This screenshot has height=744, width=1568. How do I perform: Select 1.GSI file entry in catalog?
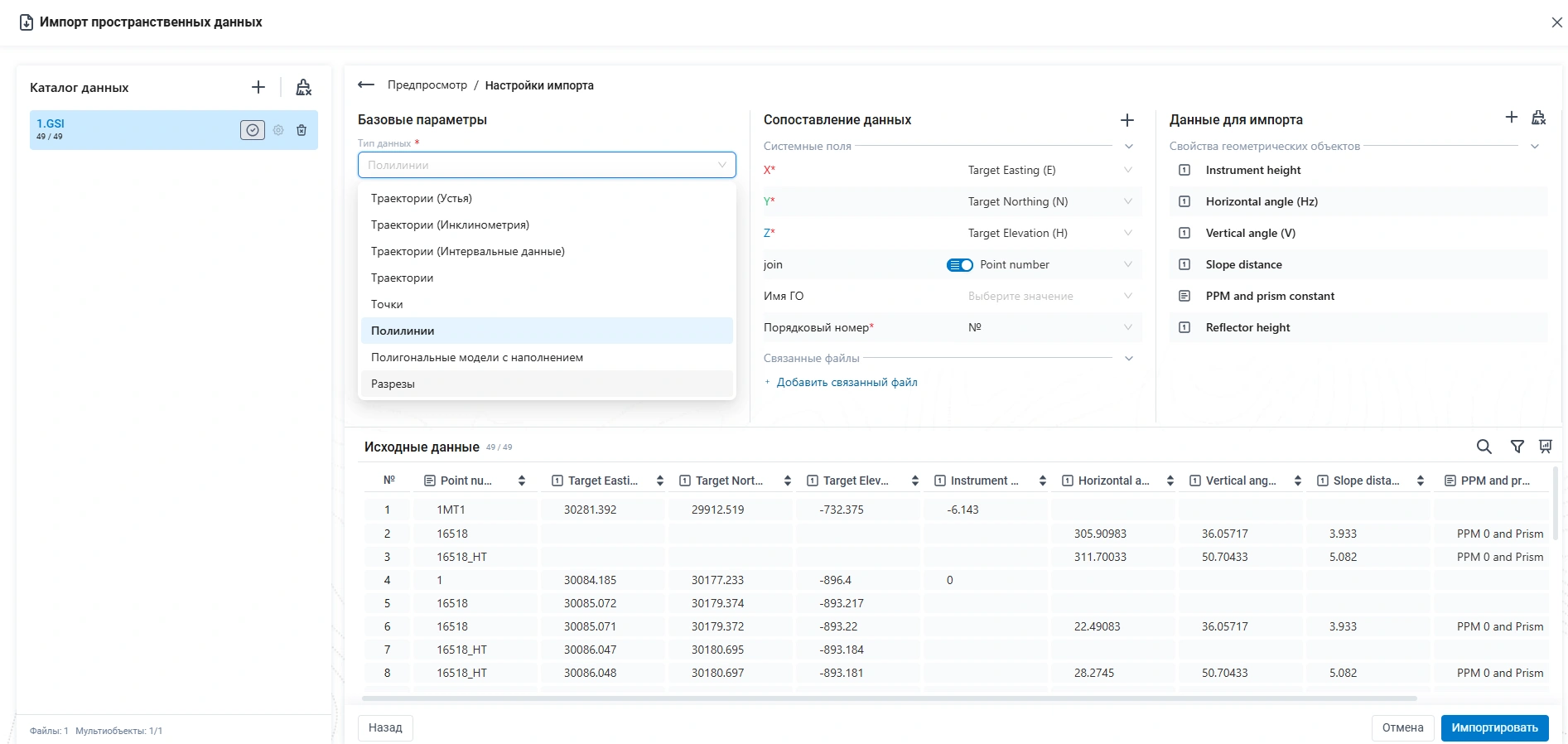(x=174, y=130)
